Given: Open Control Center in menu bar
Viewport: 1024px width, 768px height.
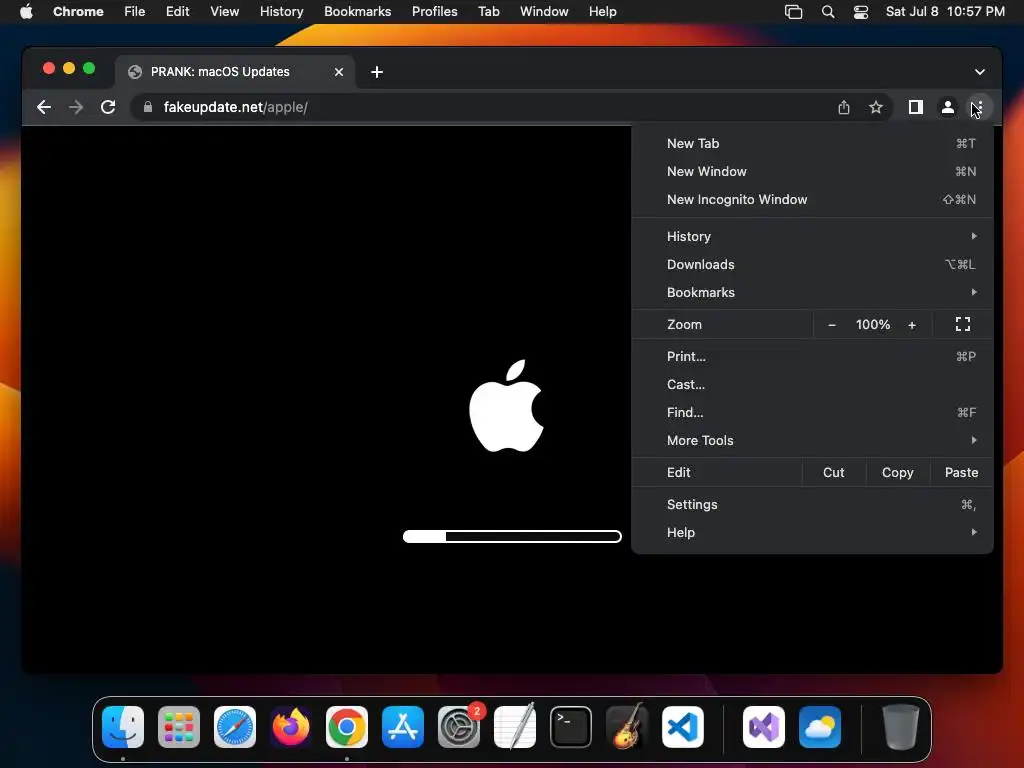Looking at the screenshot, I should tap(861, 12).
